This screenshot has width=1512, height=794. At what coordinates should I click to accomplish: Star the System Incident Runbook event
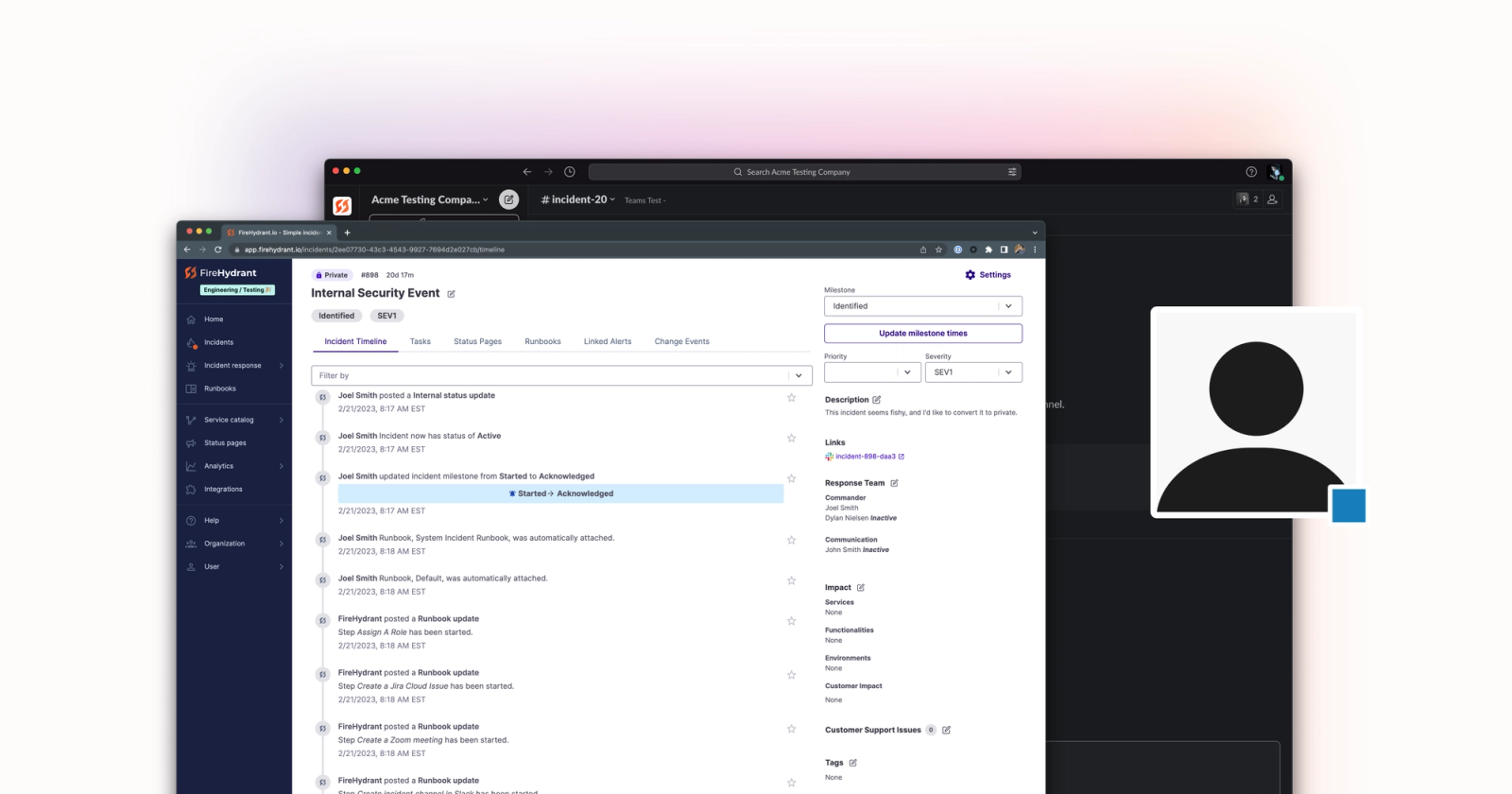(x=791, y=541)
